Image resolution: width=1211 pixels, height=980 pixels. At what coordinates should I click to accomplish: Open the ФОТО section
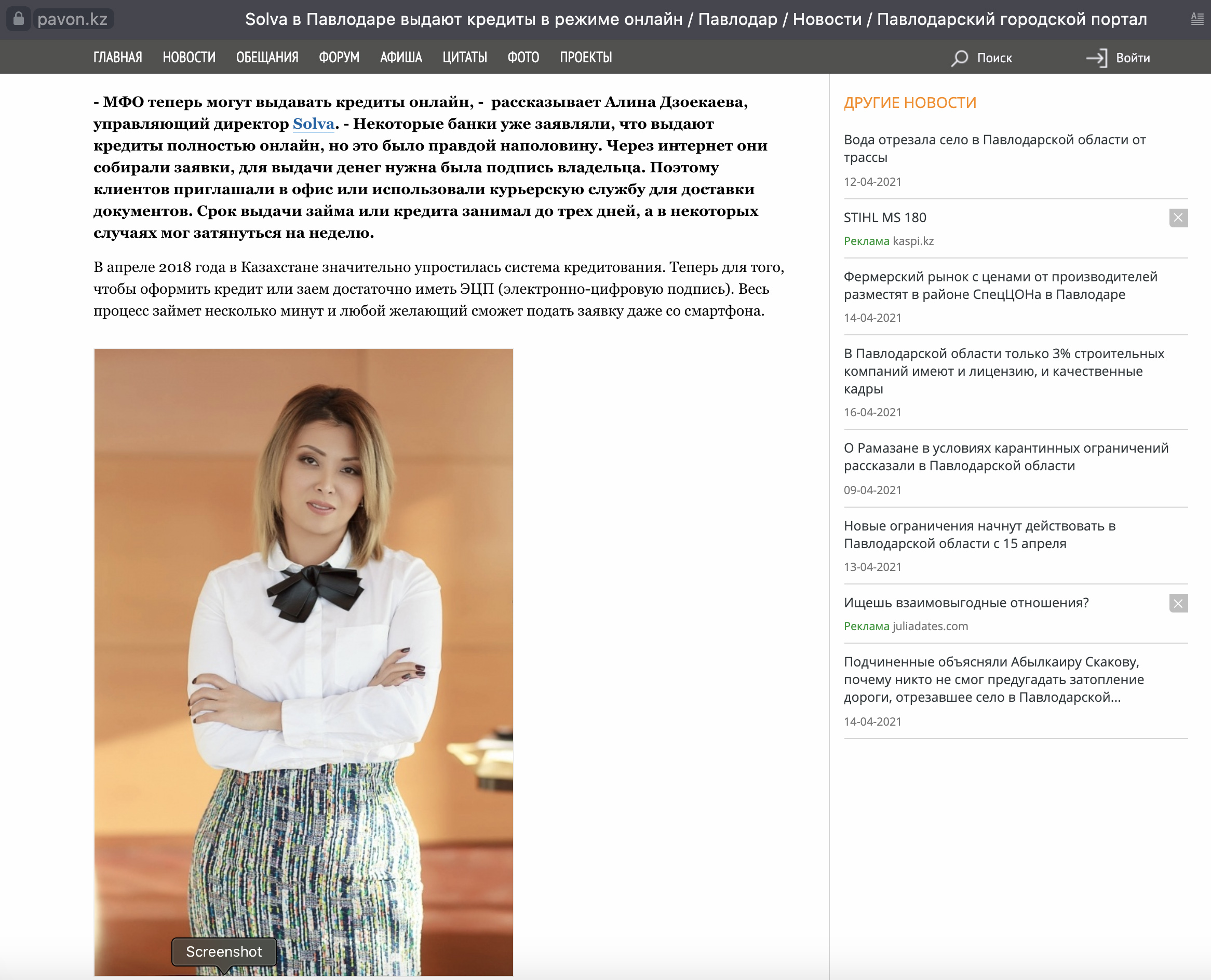point(523,58)
